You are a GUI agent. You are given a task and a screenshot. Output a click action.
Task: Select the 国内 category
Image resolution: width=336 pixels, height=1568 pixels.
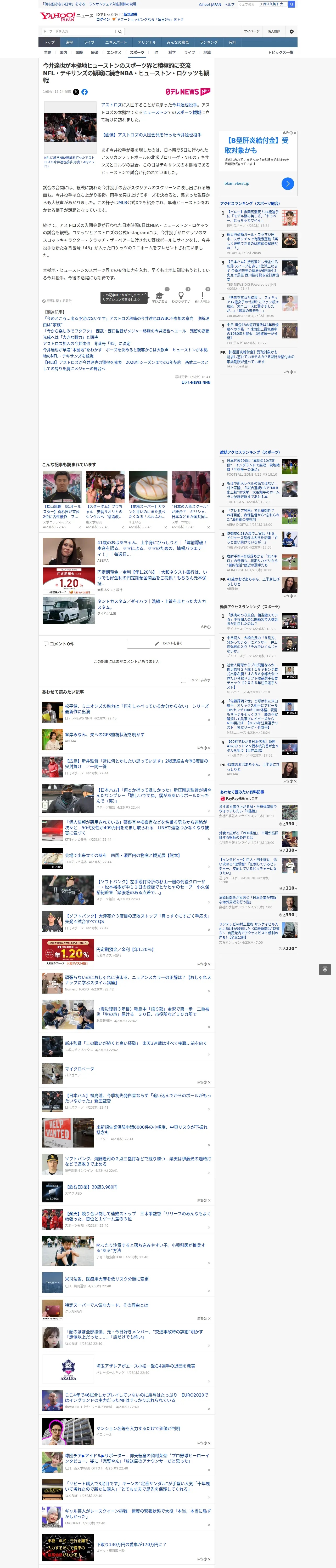(63, 52)
